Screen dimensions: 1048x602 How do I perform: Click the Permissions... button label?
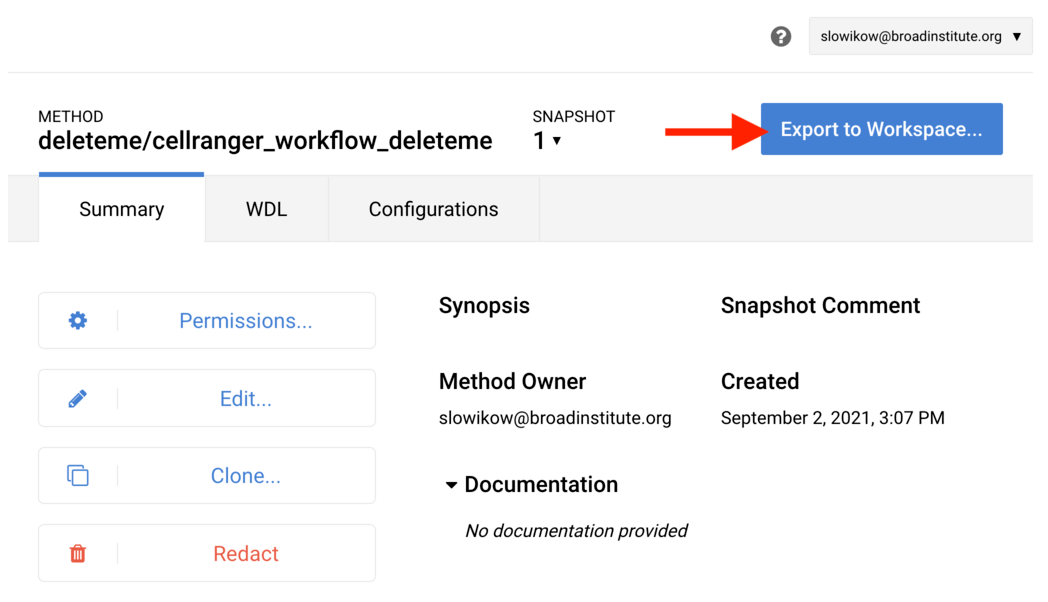pos(246,321)
